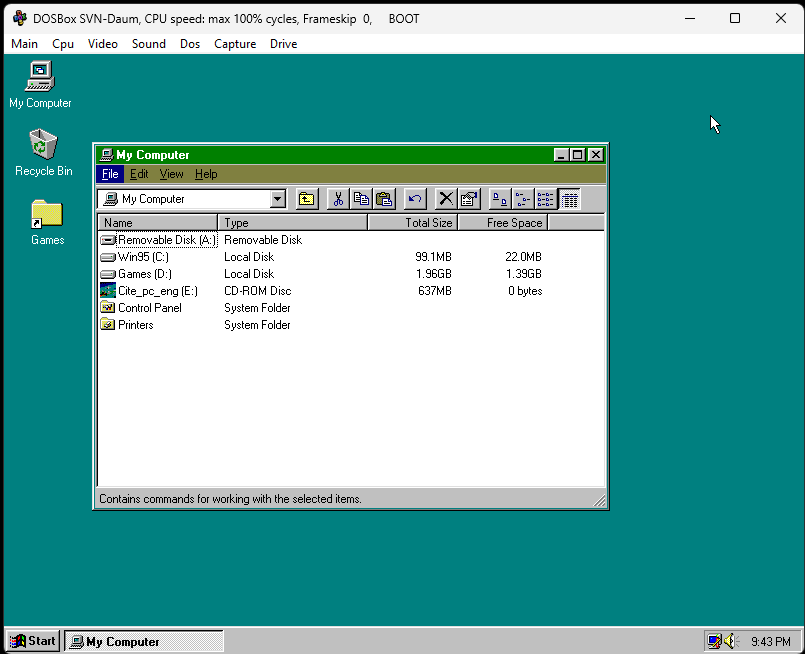Switch to Large Icons view
The height and width of the screenshot is (654, 805).
pyautogui.click(x=500, y=199)
